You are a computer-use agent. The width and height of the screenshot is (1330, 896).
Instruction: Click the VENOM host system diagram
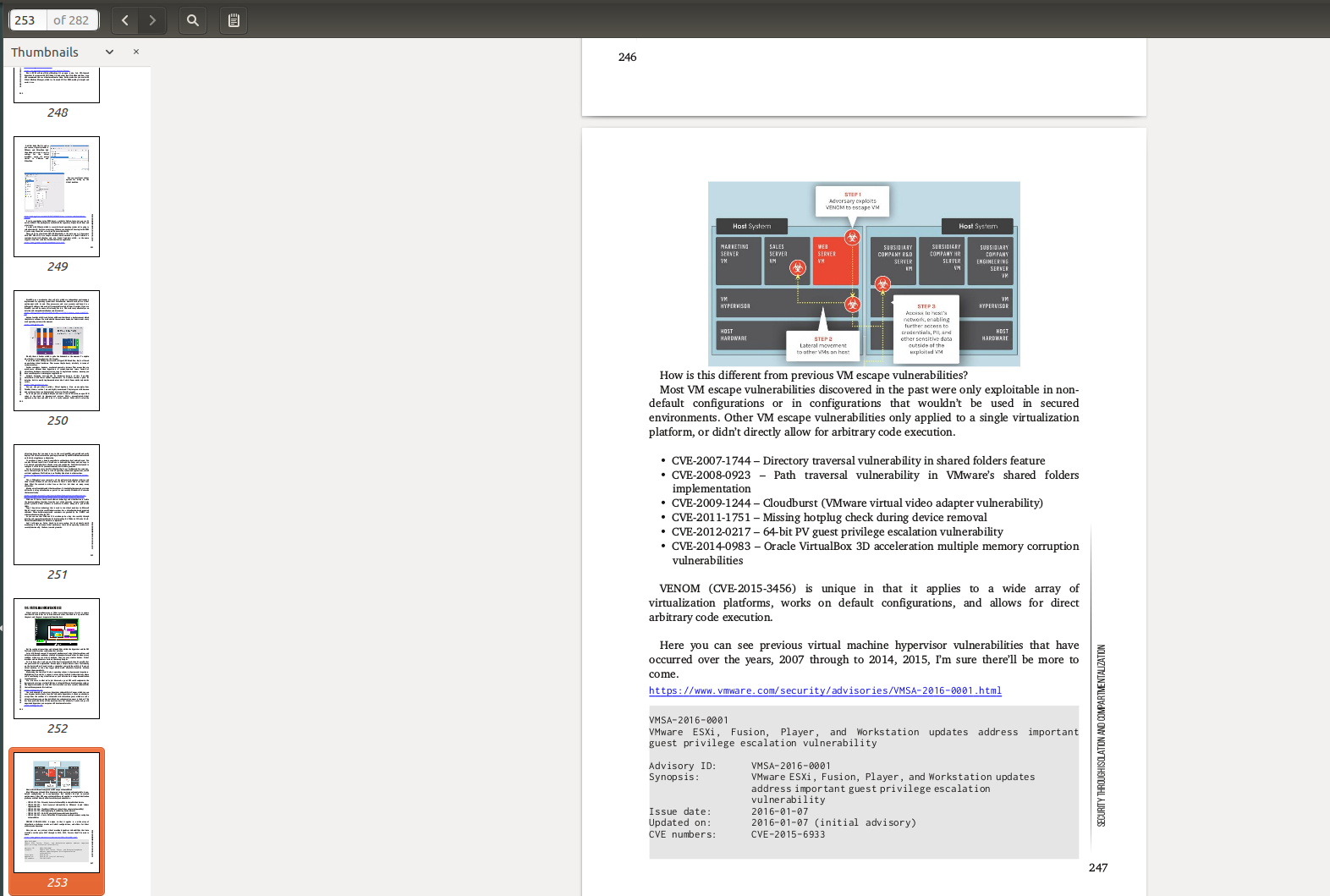864,273
